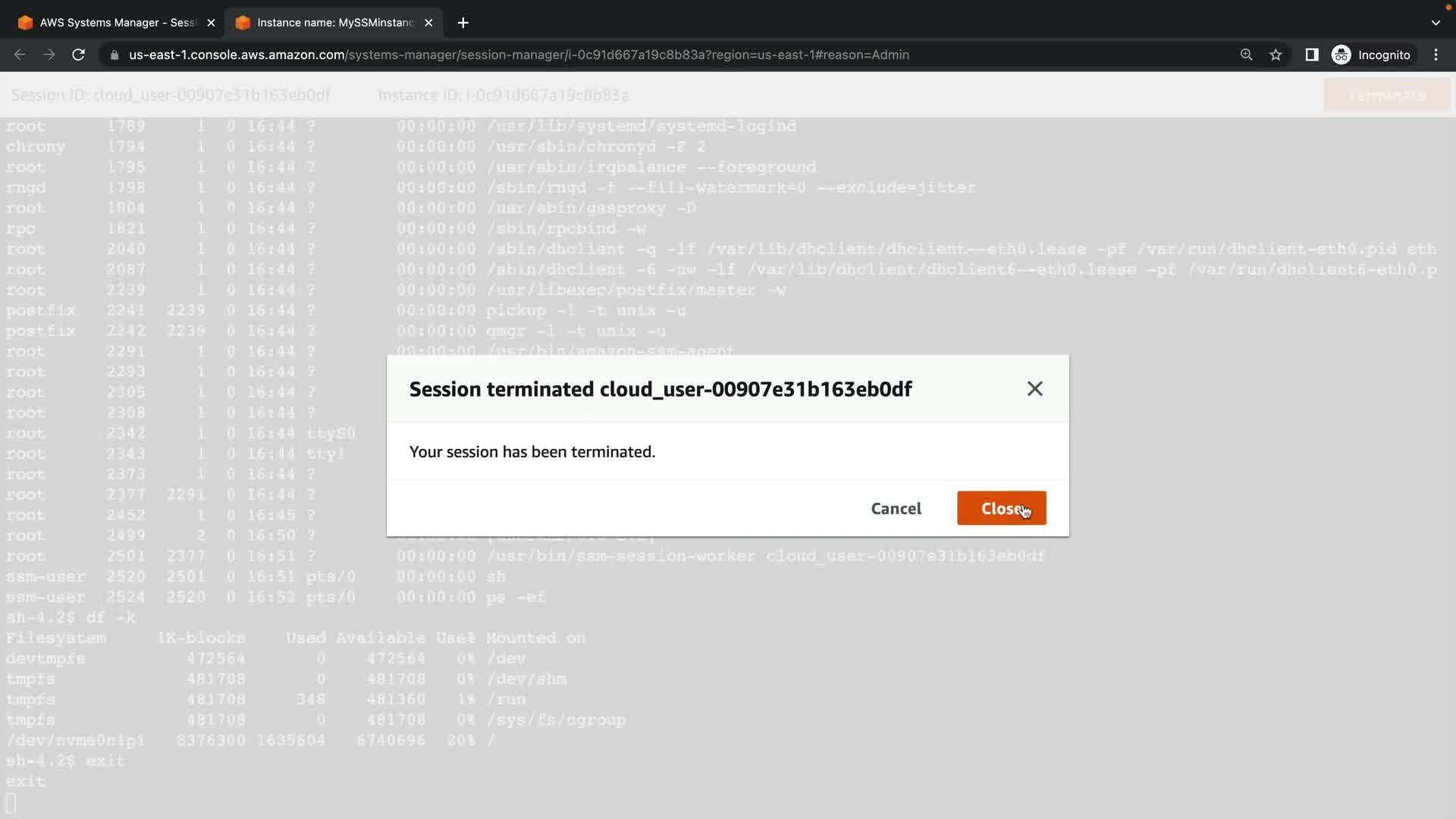Open a new browser tab

tap(463, 23)
